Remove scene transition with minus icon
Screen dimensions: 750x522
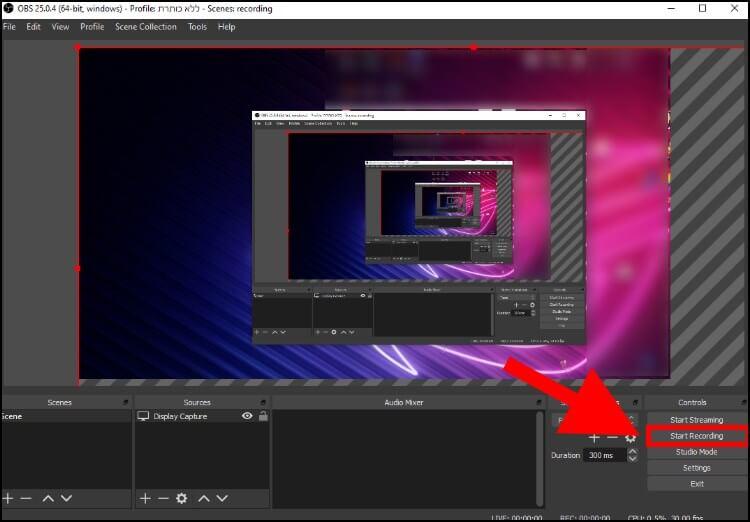[x=612, y=438]
